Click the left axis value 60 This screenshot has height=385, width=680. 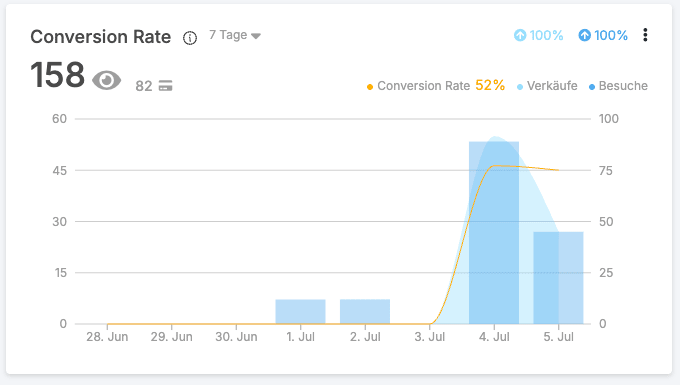[x=59, y=119]
